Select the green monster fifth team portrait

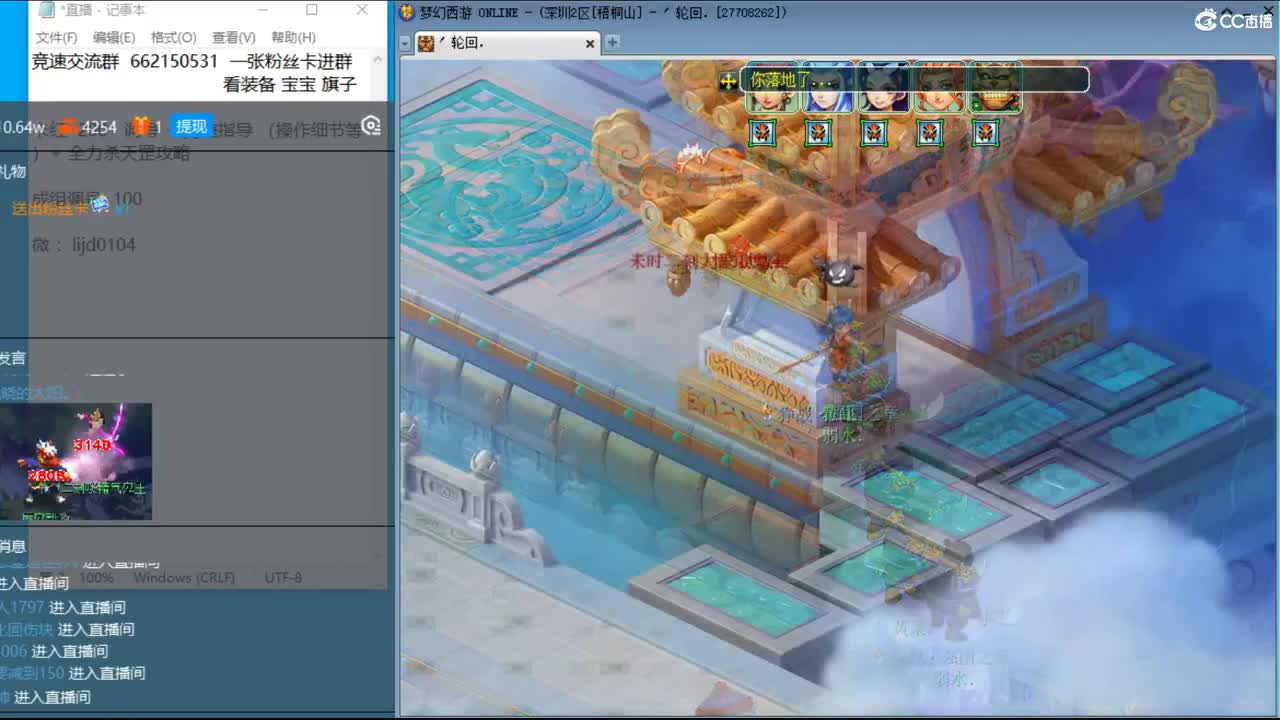[x=996, y=89]
